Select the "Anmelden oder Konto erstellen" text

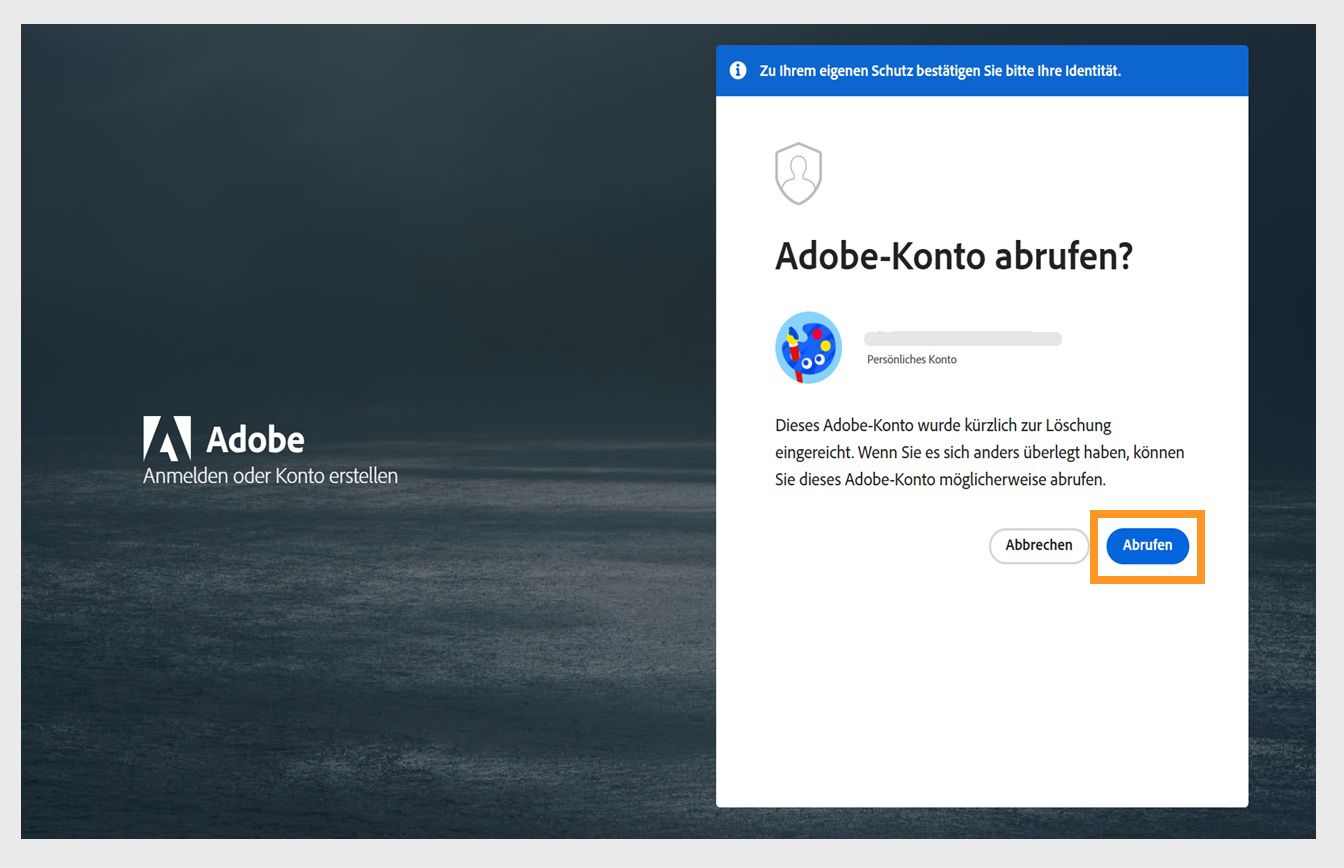[270, 476]
